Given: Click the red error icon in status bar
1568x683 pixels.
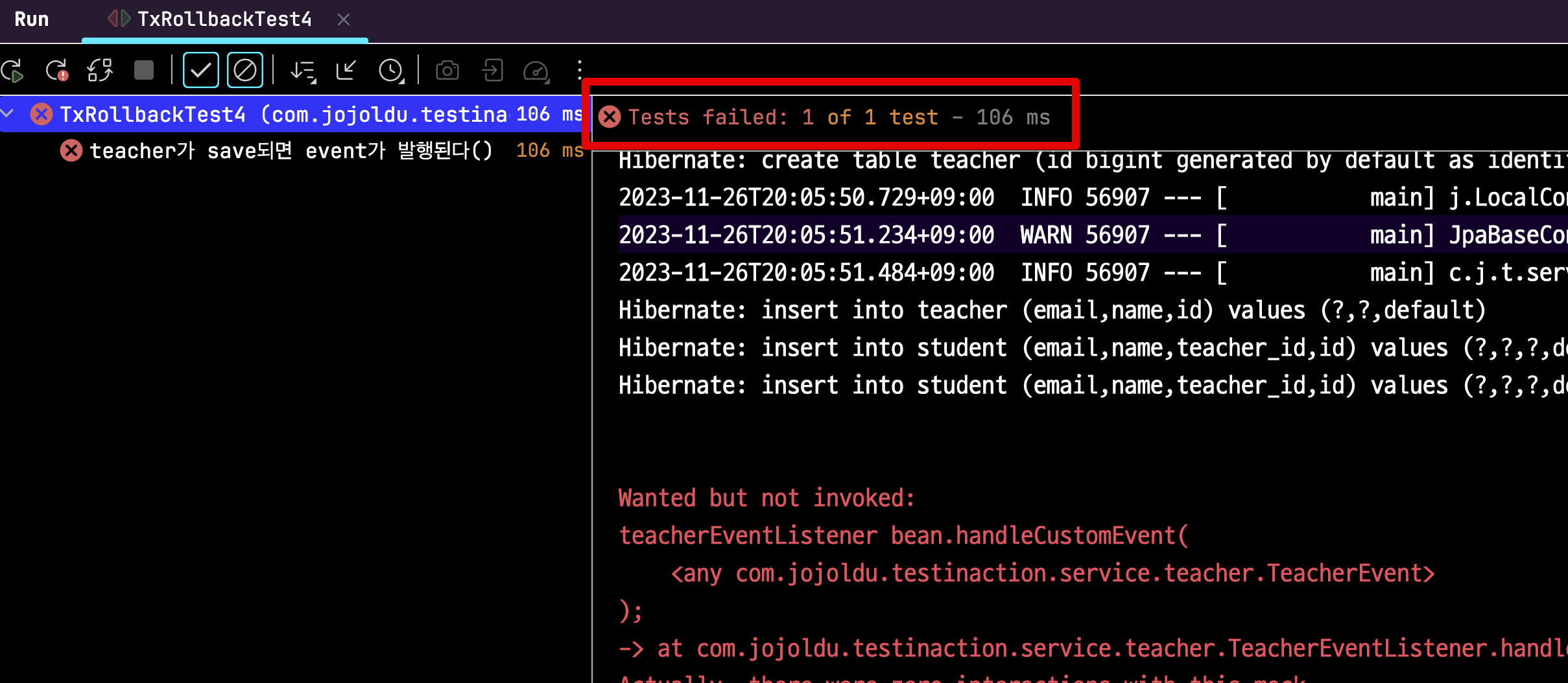Looking at the screenshot, I should point(610,117).
